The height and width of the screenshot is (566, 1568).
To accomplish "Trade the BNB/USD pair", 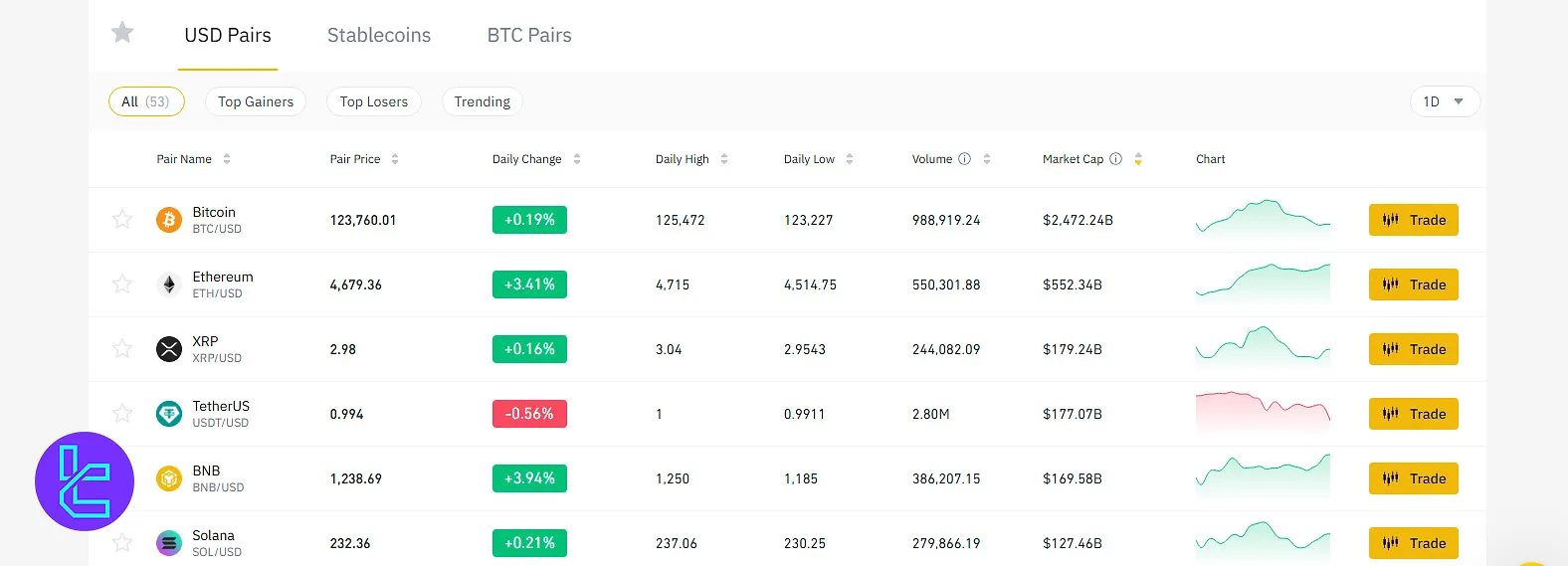I will 1413,478.
